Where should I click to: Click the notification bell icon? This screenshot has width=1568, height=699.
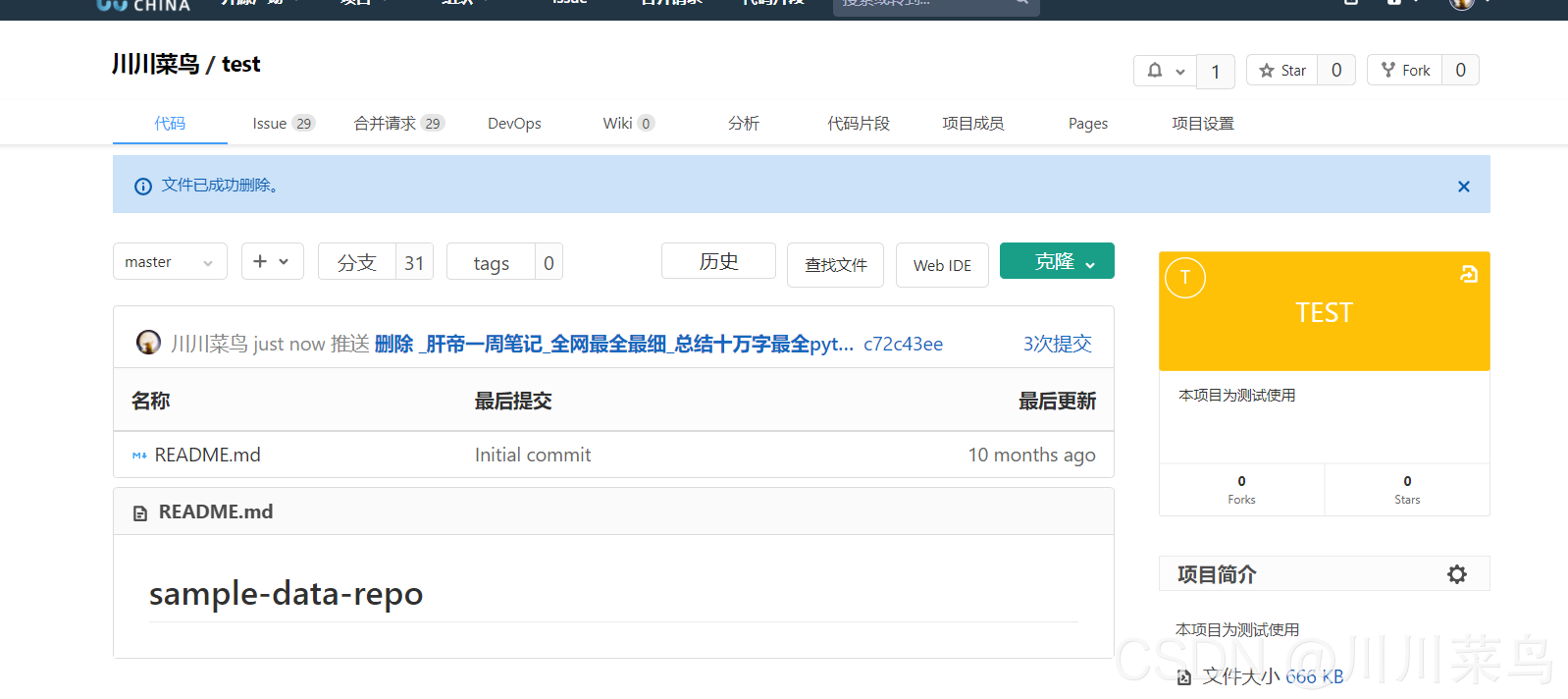[x=1155, y=71]
